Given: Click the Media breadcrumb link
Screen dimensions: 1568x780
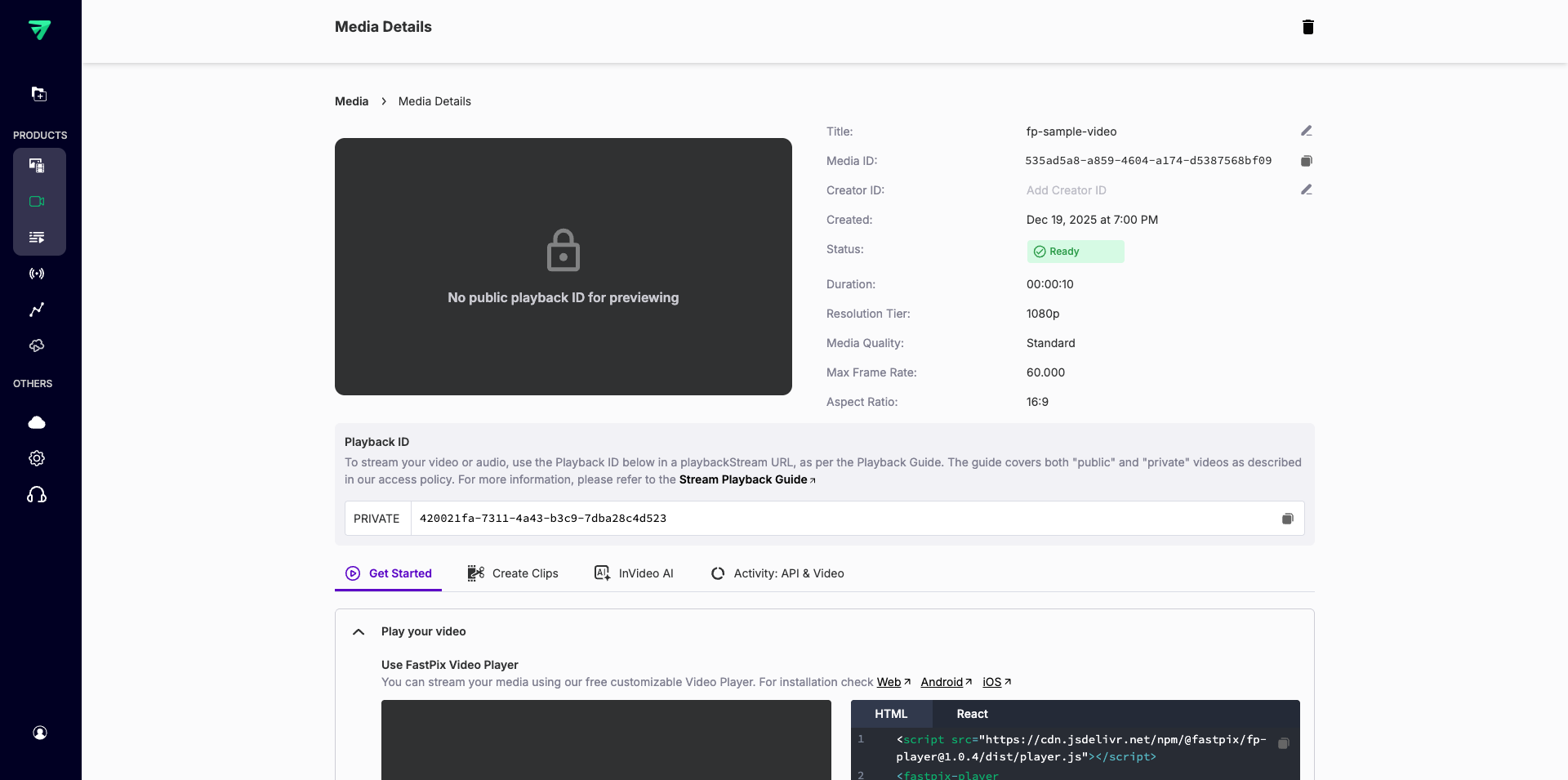Looking at the screenshot, I should (x=350, y=100).
